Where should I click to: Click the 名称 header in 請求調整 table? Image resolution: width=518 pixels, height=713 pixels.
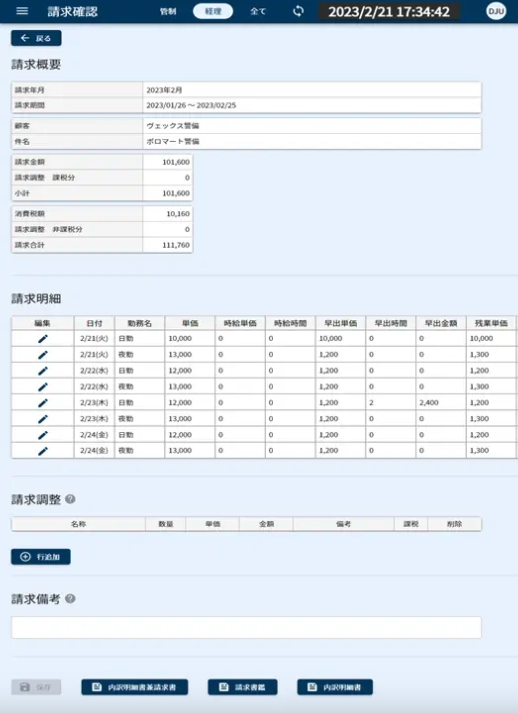point(78,524)
